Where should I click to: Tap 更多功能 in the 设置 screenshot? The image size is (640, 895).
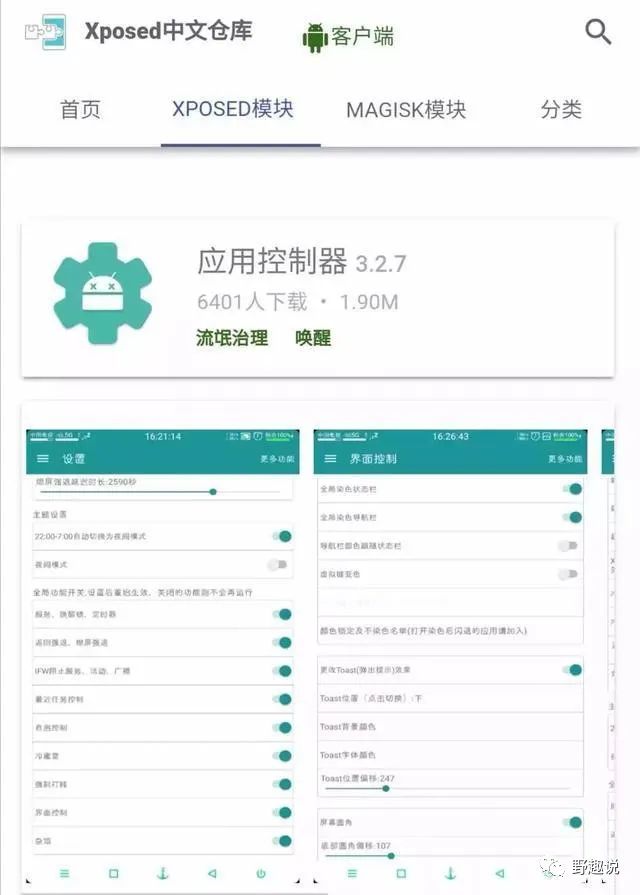click(277, 459)
